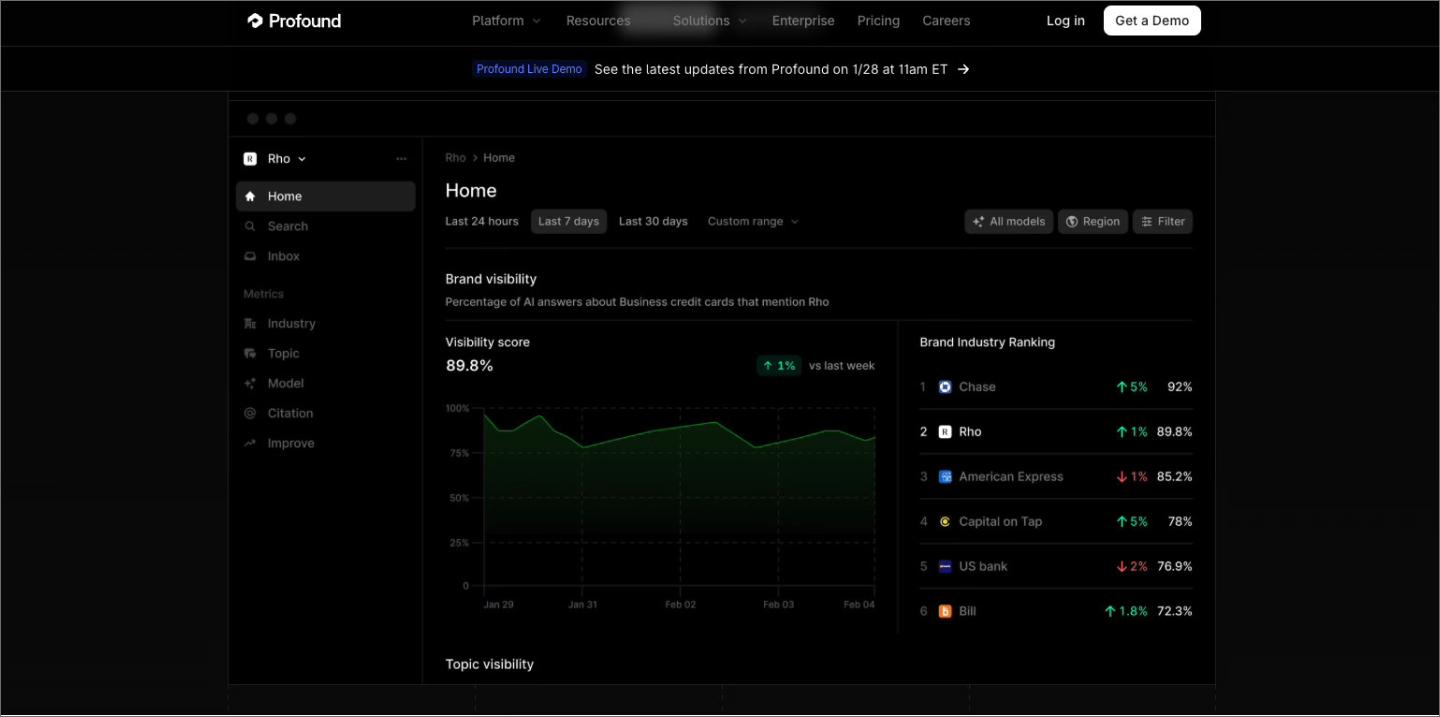Viewport: 1440px width, 717px height.
Task: Expand the Solutions dropdown
Action: [709, 21]
